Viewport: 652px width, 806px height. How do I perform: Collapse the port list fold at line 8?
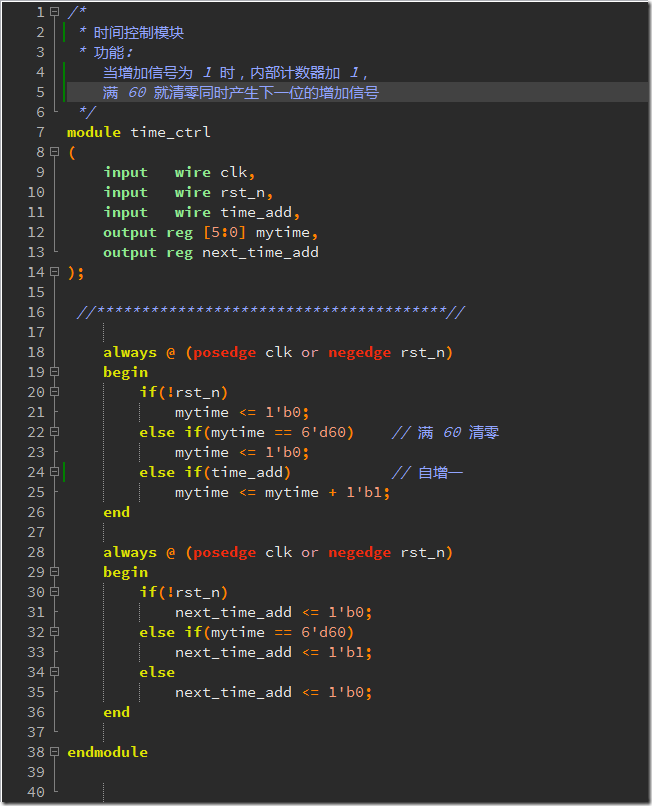tap(55, 152)
